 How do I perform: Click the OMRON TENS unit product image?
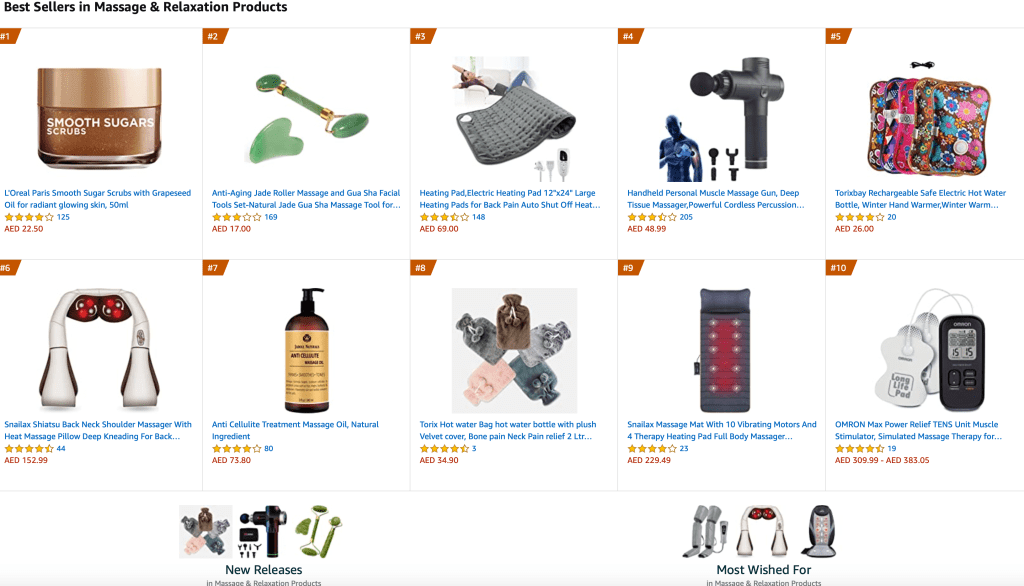tap(929, 350)
